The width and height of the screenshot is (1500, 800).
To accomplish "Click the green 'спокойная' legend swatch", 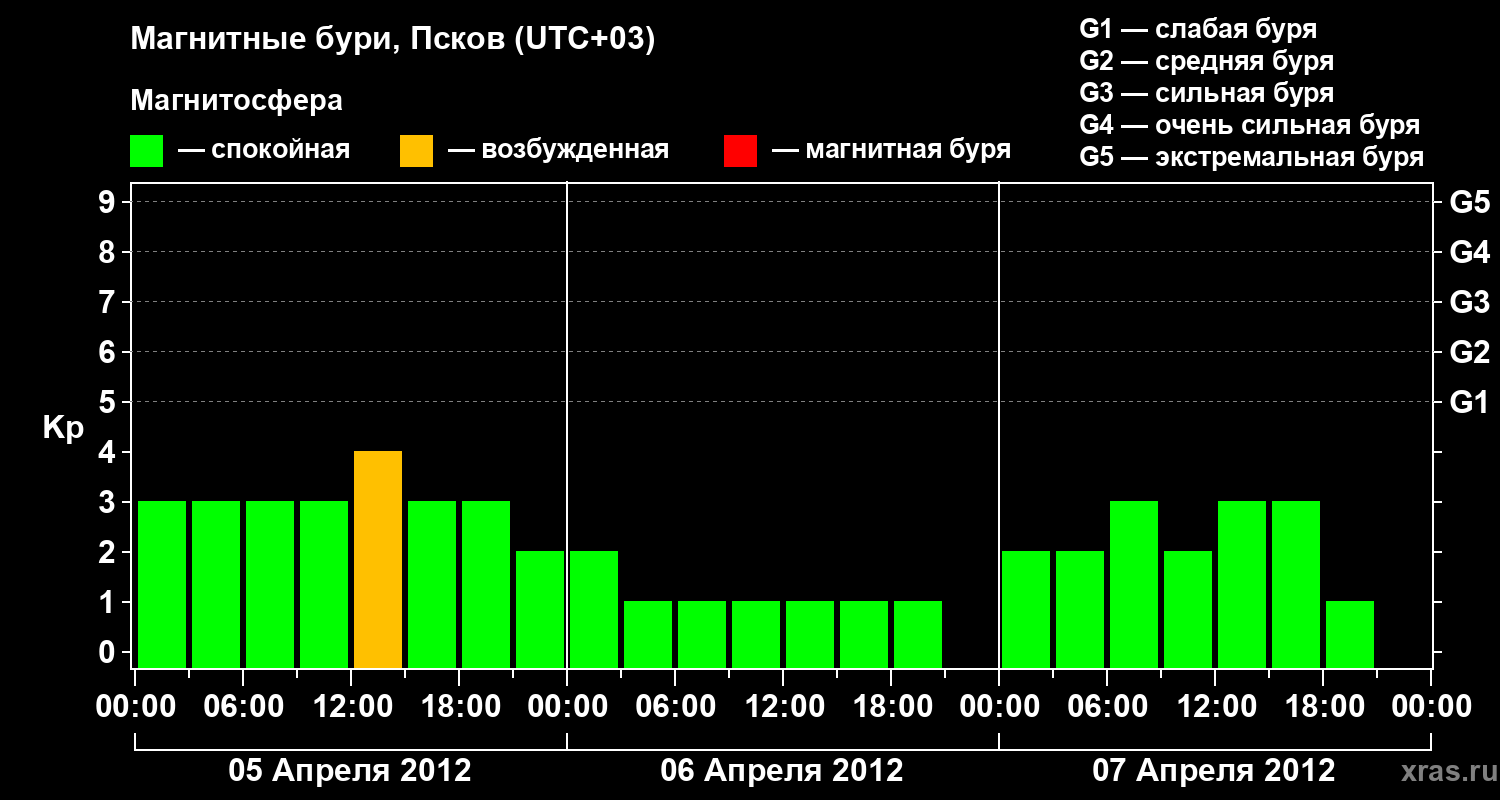I will (147, 151).
